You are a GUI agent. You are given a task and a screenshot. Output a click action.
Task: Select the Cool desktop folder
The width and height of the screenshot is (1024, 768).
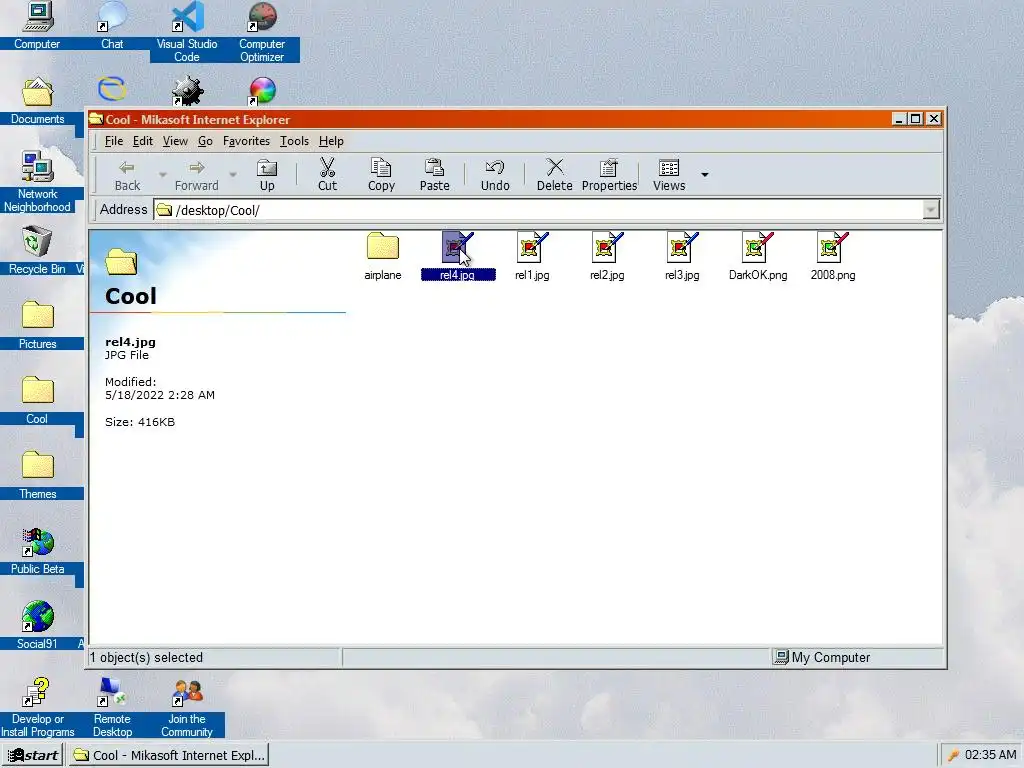(x=37, y=400)
